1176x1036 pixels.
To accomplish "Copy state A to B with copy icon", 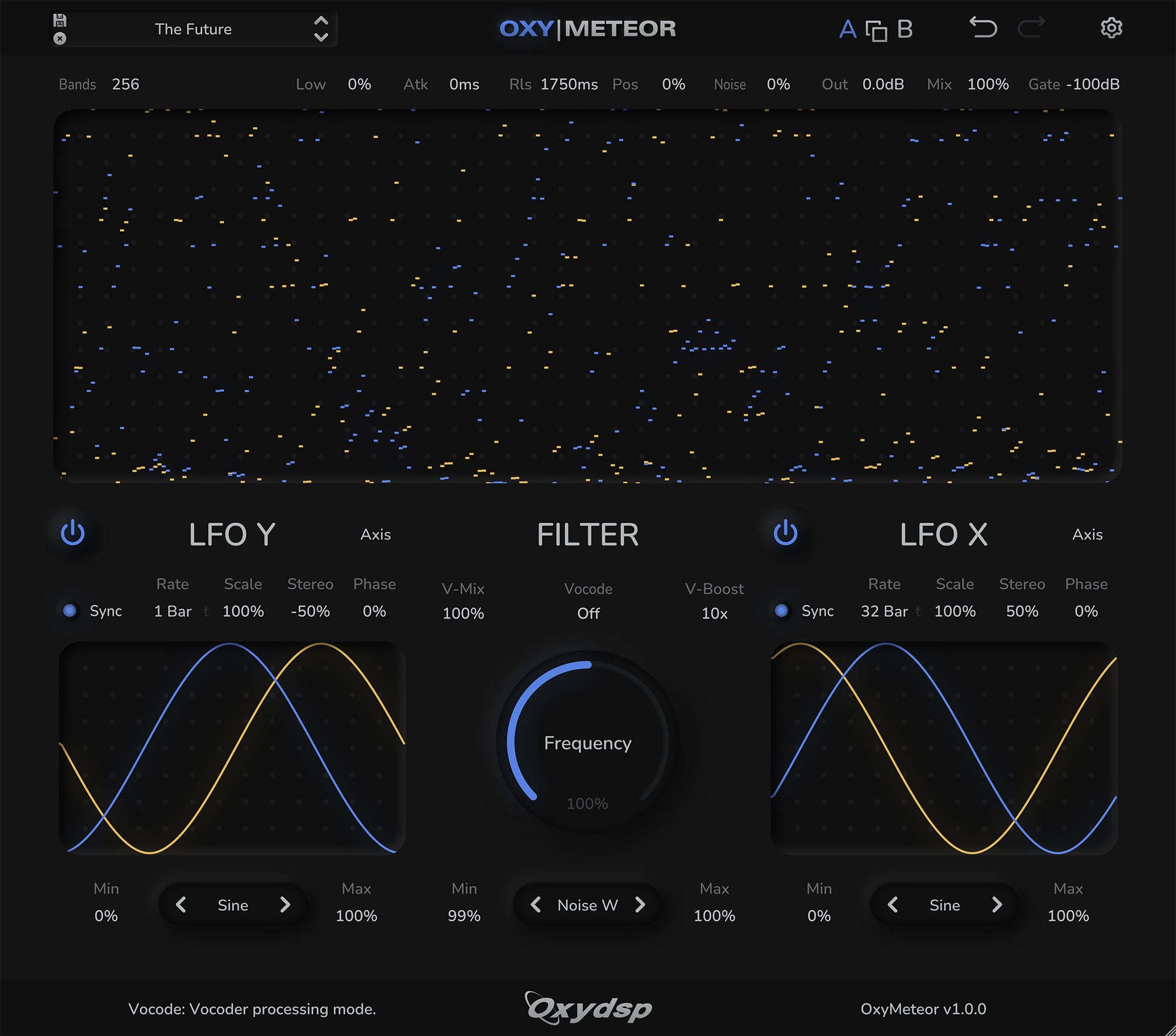I will 876,29.
